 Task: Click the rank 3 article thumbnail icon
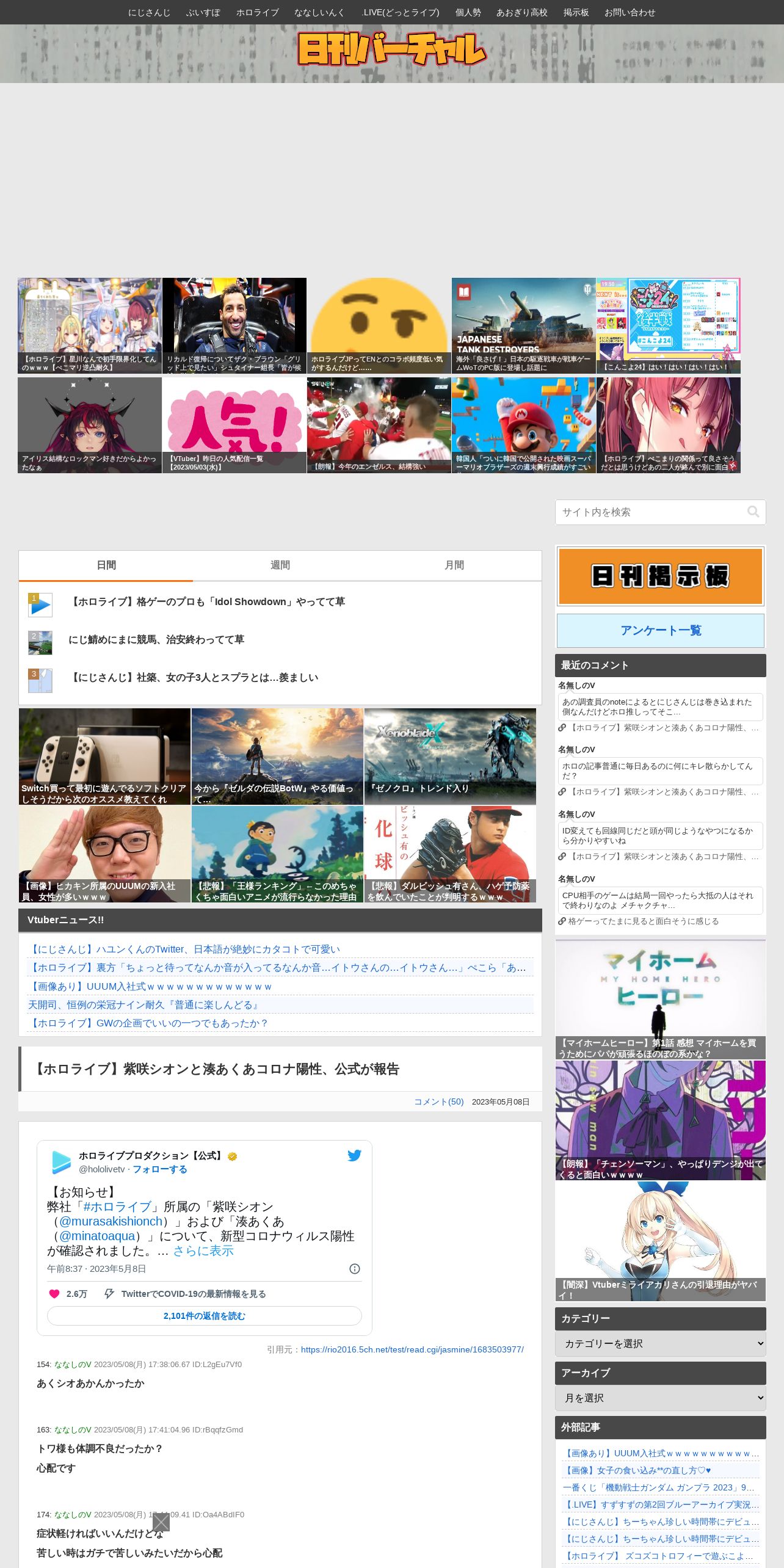[40, 681]
